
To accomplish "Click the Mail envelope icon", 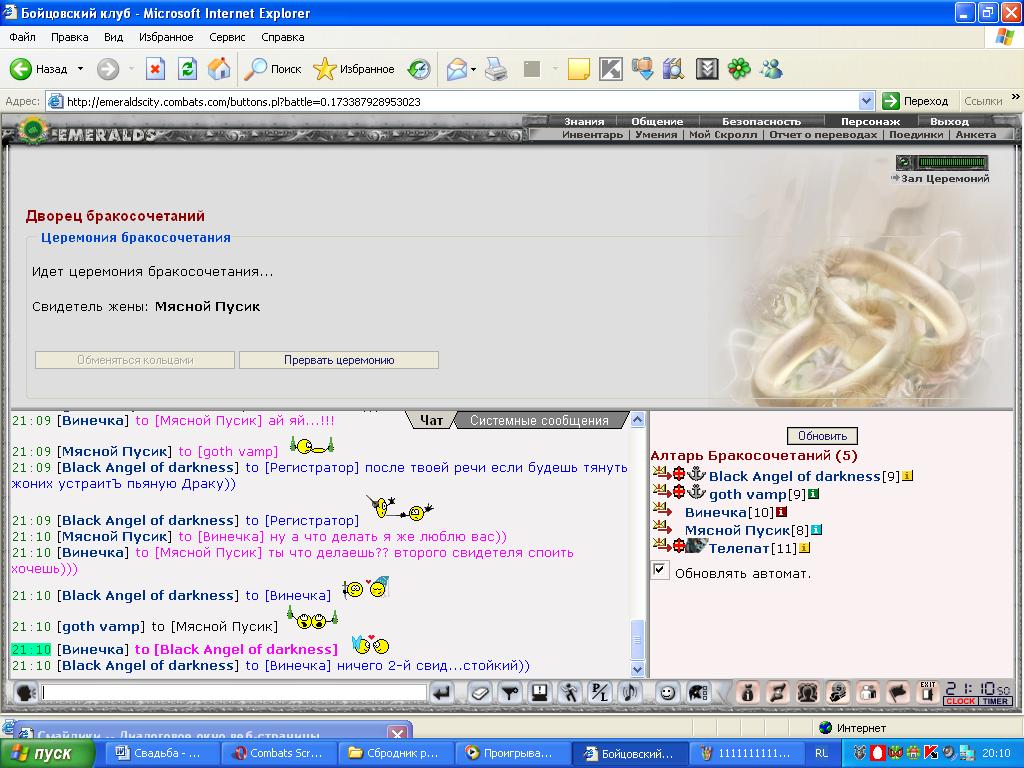I will pos(456,69).
